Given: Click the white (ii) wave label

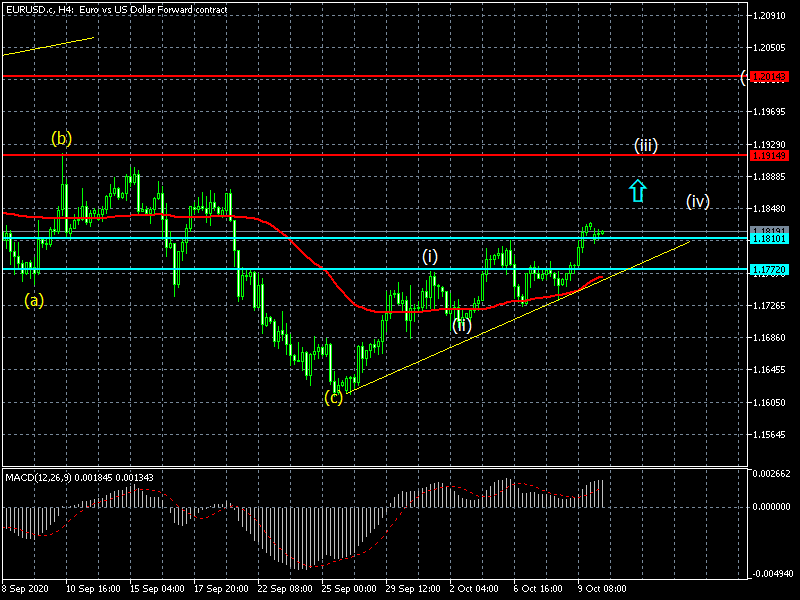Looking at the screenshot, I should click(461, 323).
